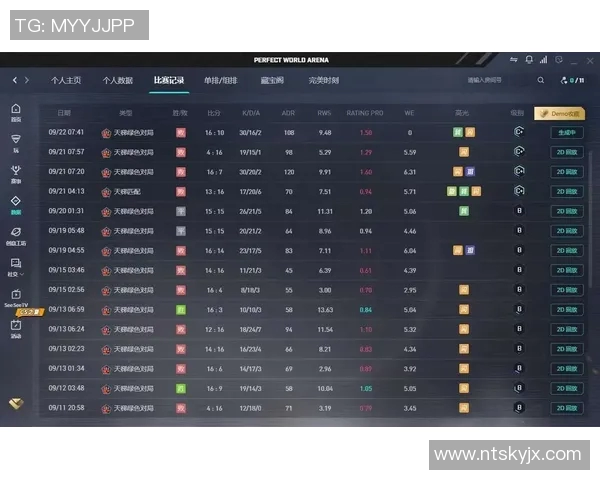
Task: Open the planet workshop icon in sidebar
Action: (x=16, y=233)
